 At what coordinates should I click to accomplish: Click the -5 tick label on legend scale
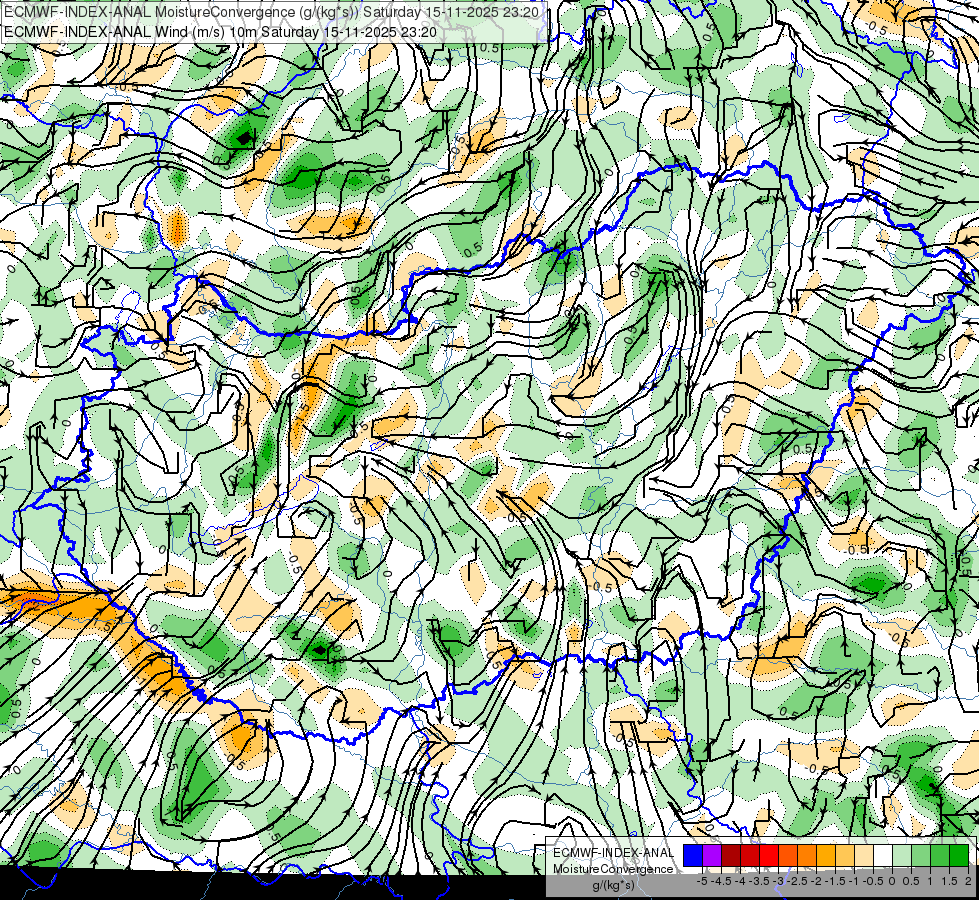point(702,881)
